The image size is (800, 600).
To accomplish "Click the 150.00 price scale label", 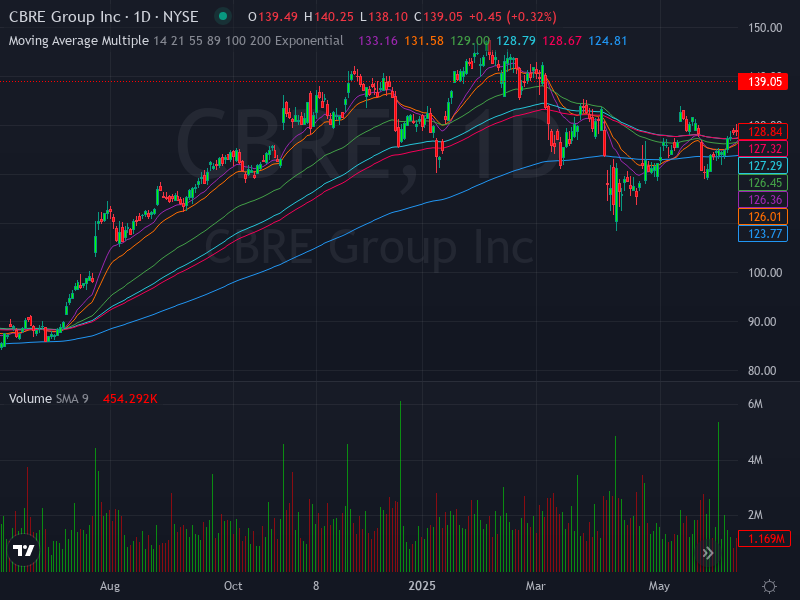I will click(765, 28).
